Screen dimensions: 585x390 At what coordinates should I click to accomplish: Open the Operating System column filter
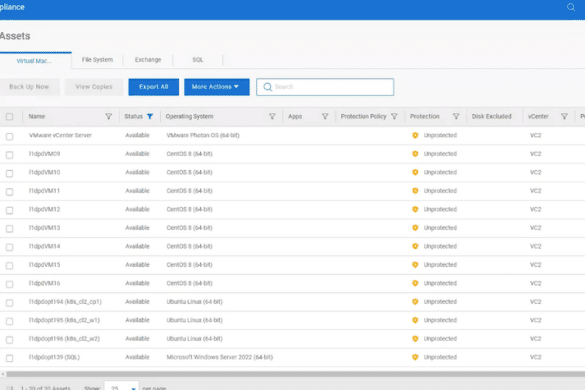coord(272,116)
